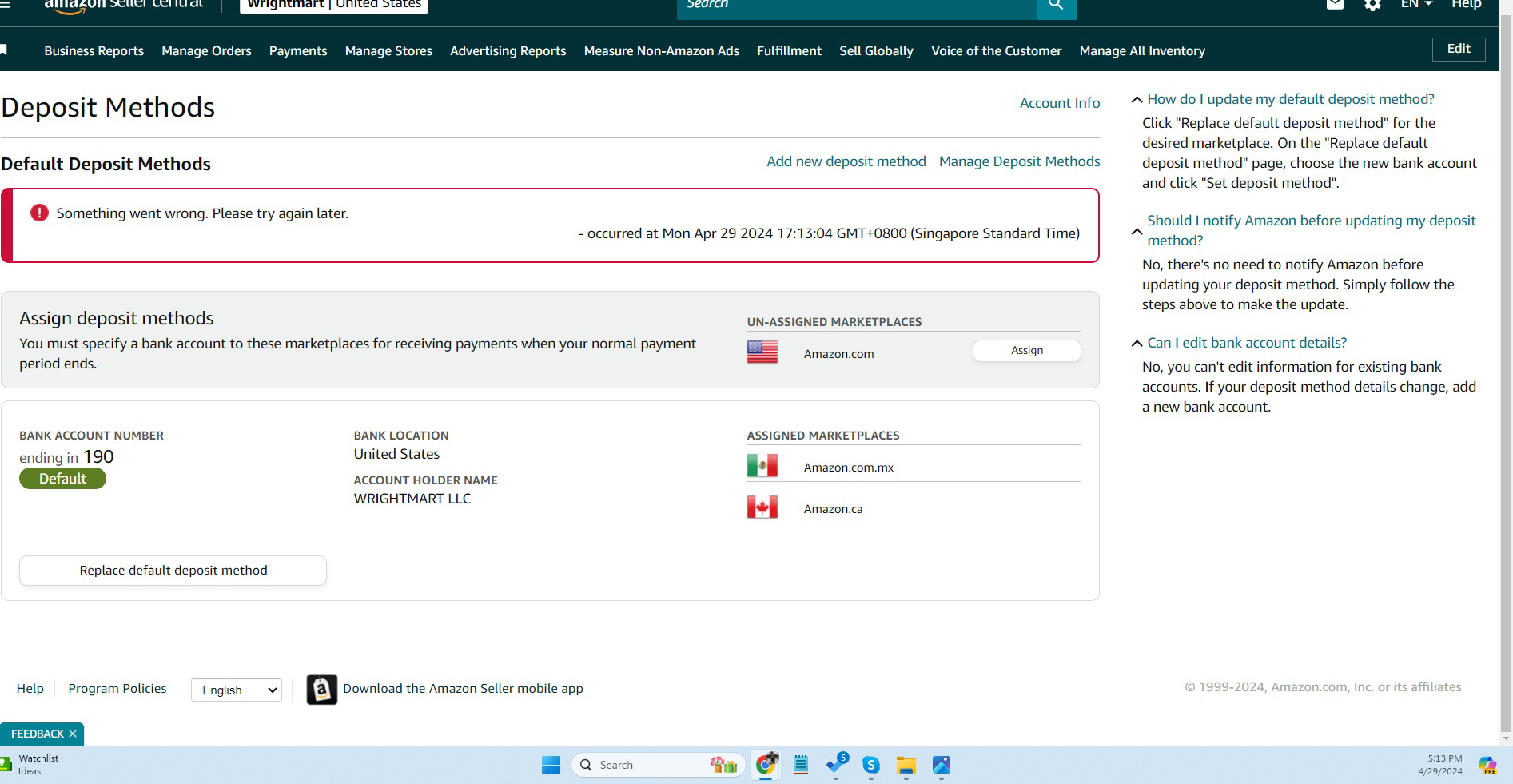Image resolution: width=1513 pixels, height=784 pixels.
Task: Open the Notepad app in taskbar
Action: tap(801, 765)
